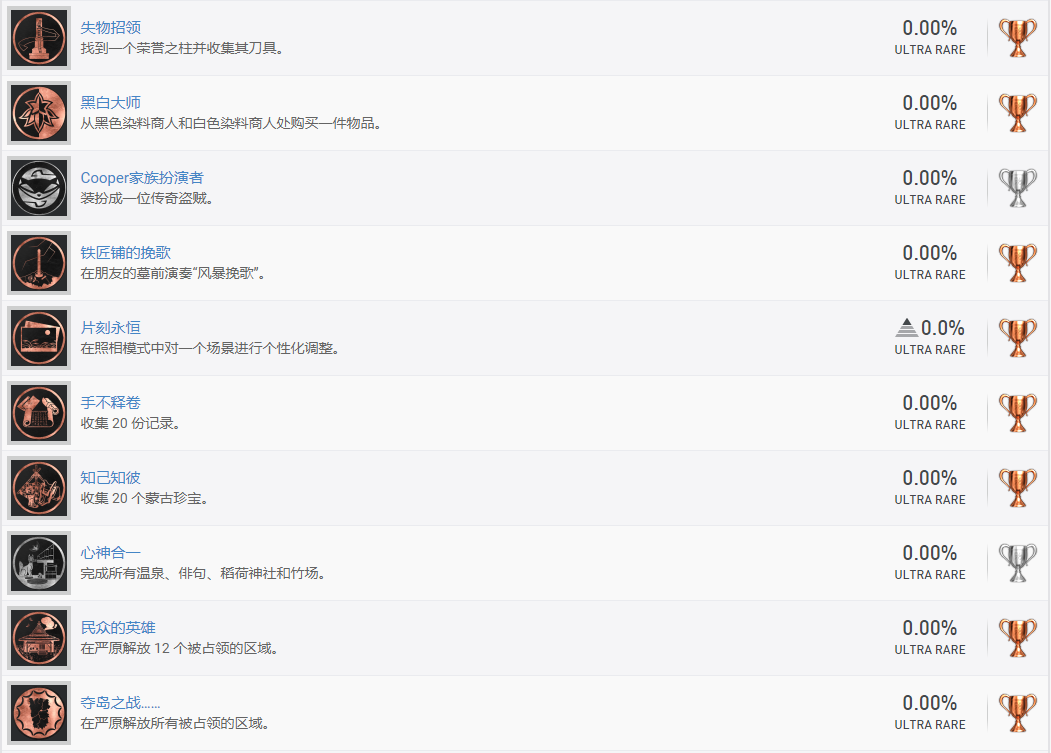
Task: Click the bronze trophy icon for 黑白大师
Action: [x=1018, y=113]
